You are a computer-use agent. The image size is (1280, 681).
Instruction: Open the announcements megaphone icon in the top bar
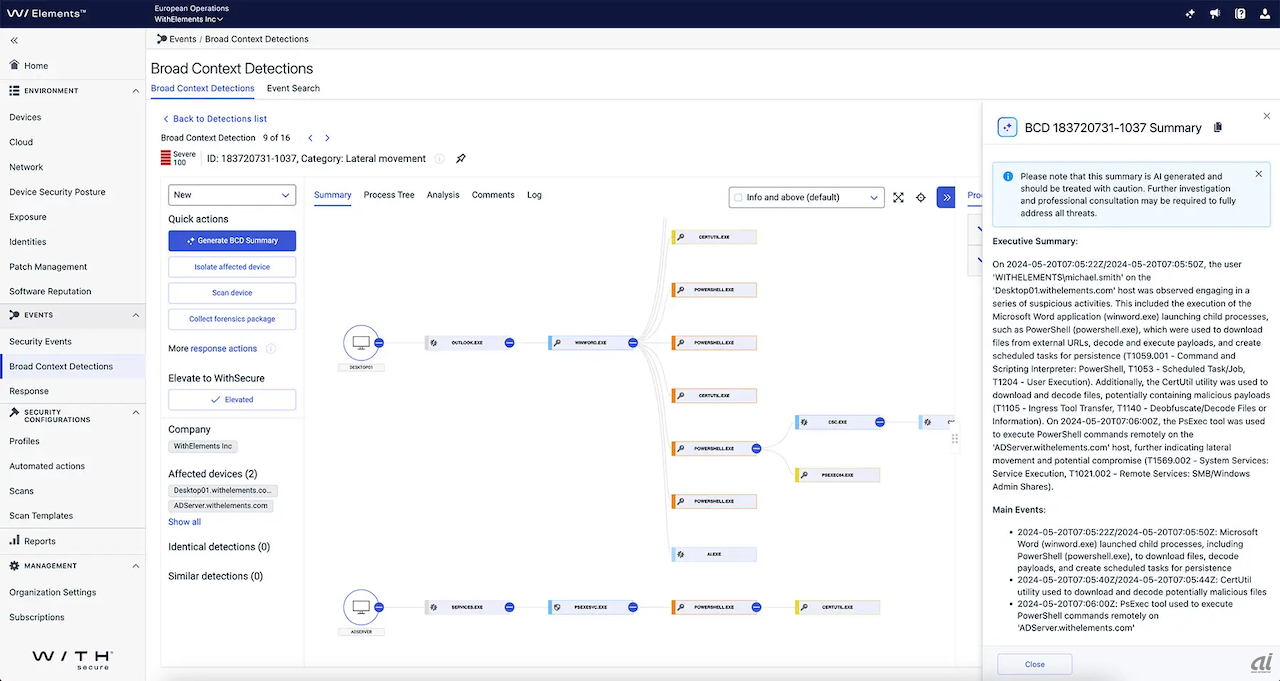1215,14
